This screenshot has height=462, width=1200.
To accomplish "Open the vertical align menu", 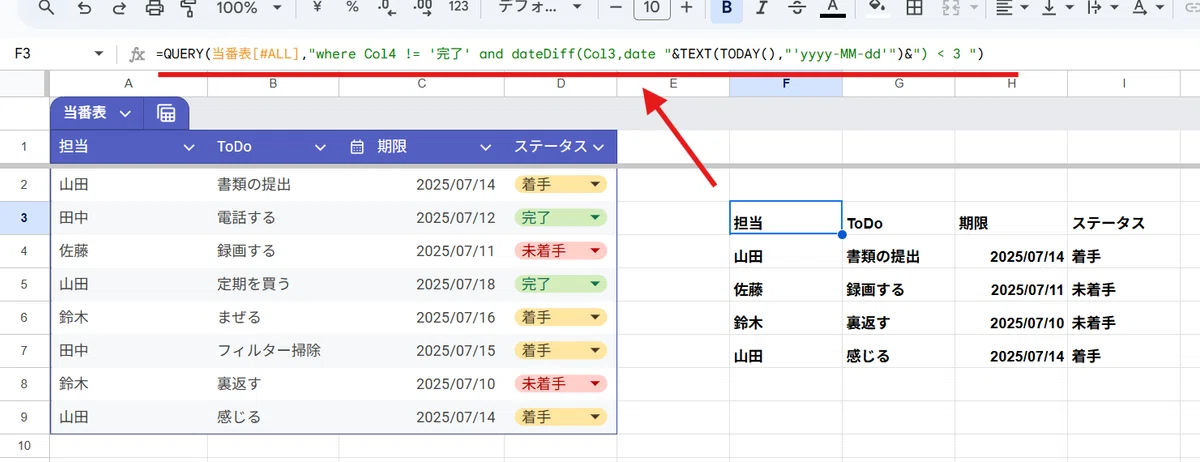I will pos(1056,8).
